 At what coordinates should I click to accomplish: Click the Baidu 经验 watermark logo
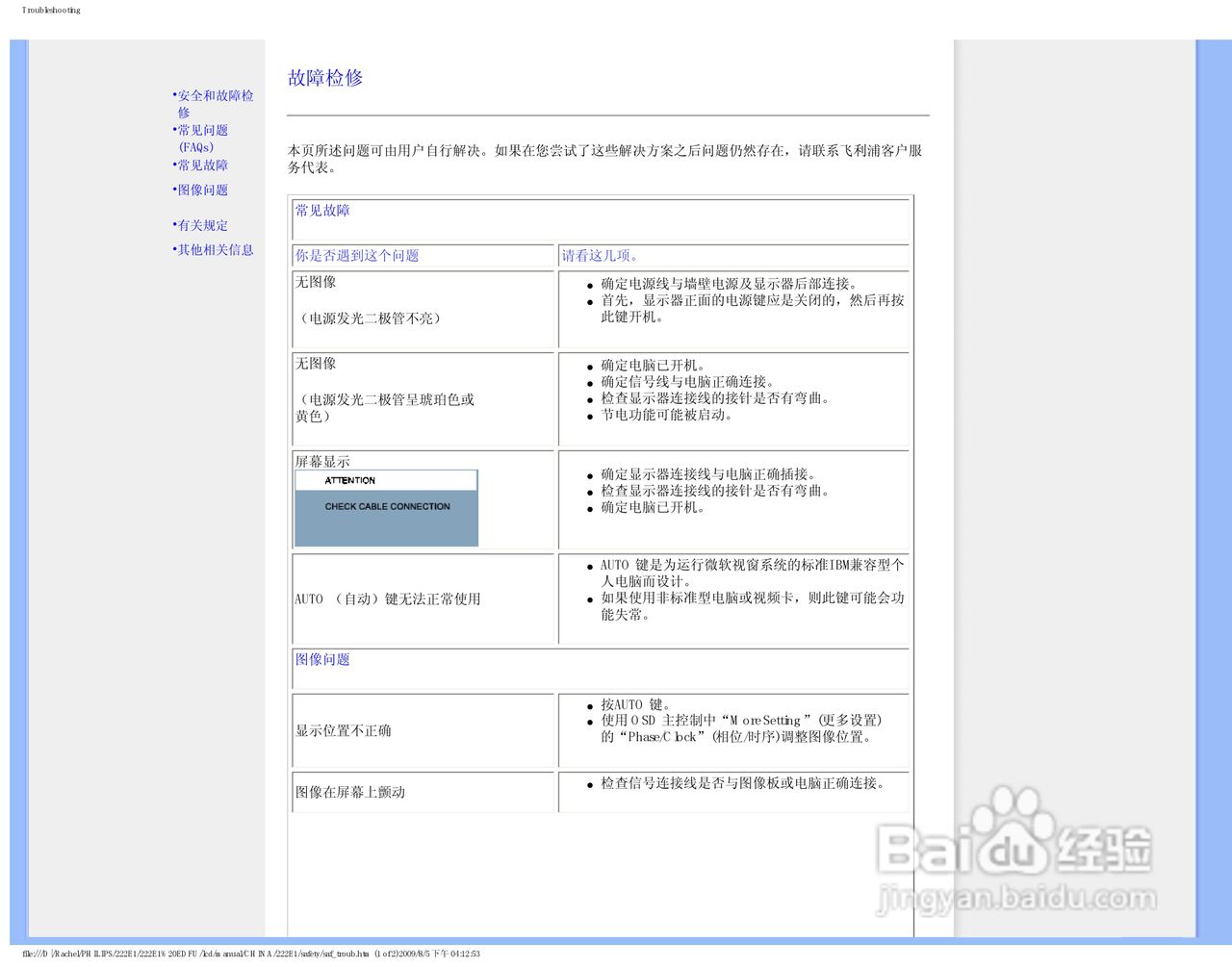1015,847
